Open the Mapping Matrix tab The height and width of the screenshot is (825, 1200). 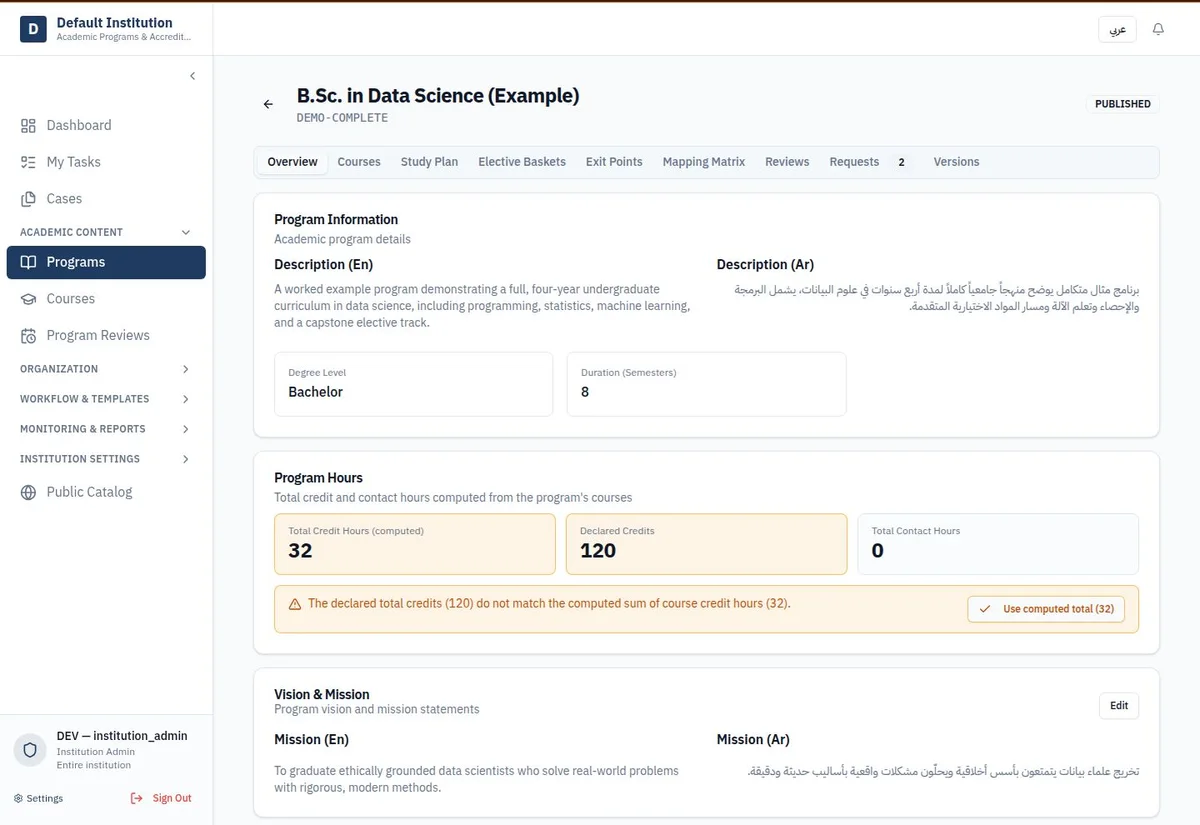pyautogui.click(x=704, y=162)
